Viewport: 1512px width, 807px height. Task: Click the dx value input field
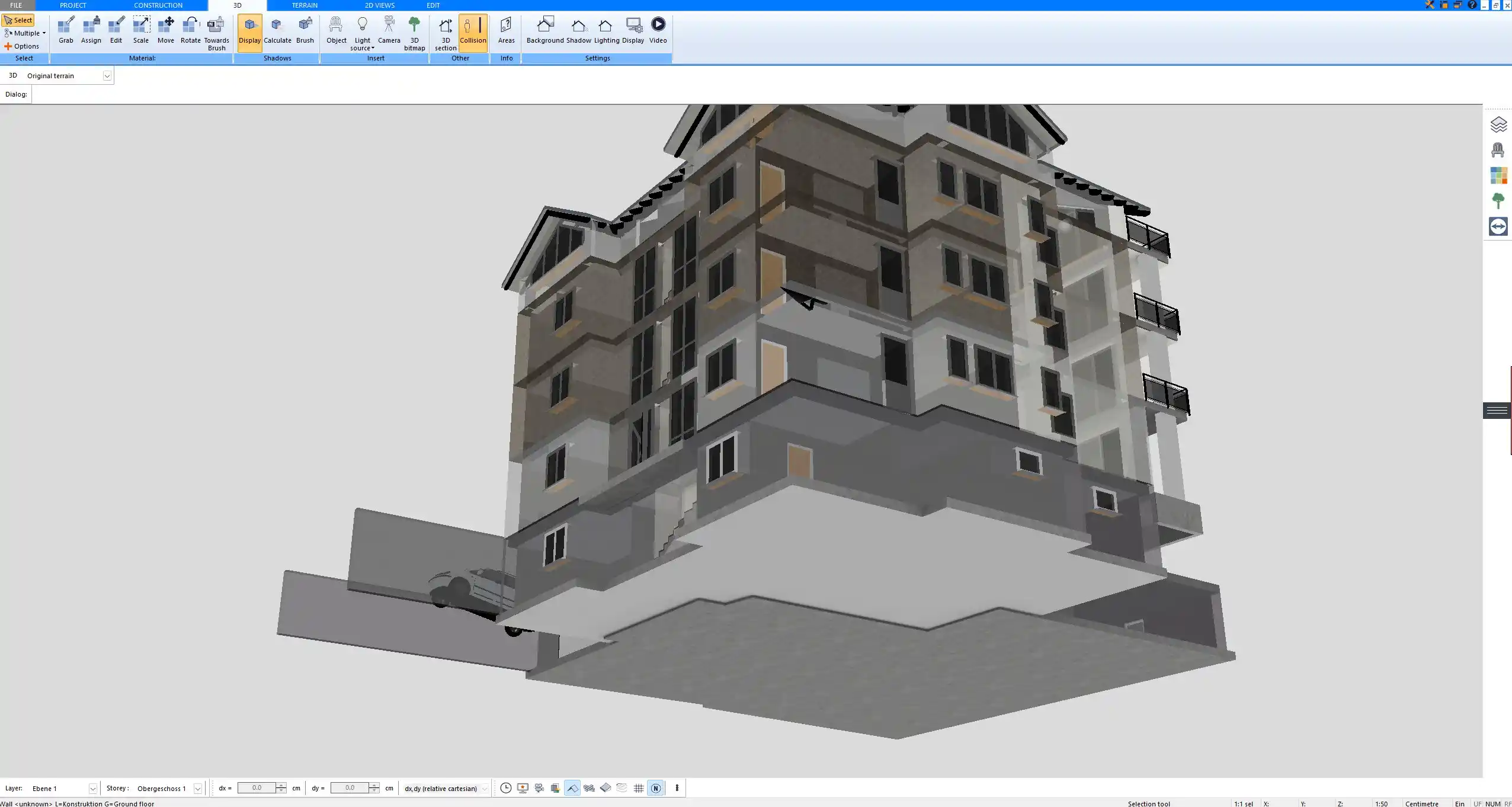tap(257, 788)
